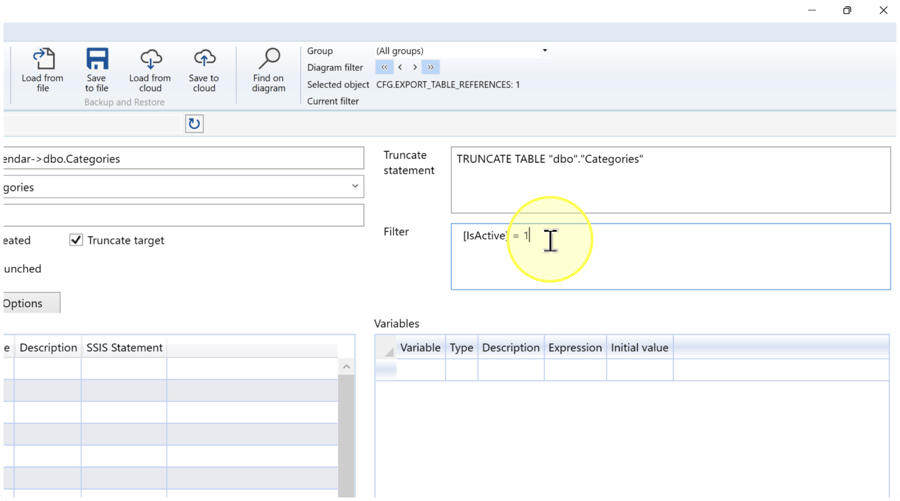Click inside the Filter text box
The height and width of the screenshot is (501, 900).
pos(670,257)
